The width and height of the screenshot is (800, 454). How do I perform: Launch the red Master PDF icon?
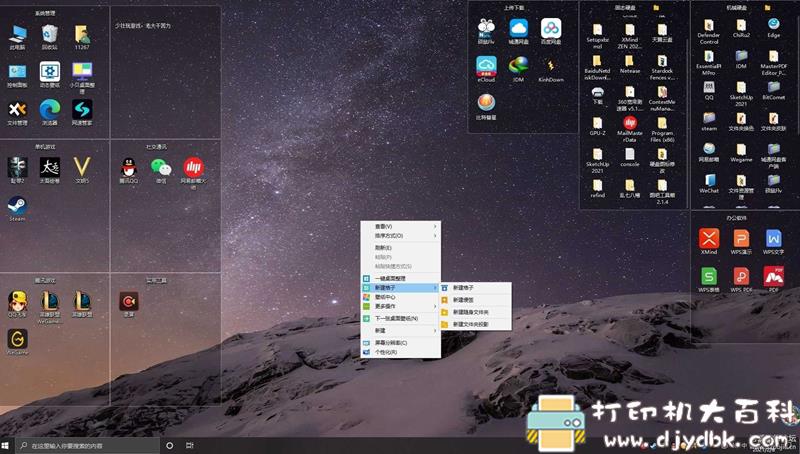pos(773,280)
